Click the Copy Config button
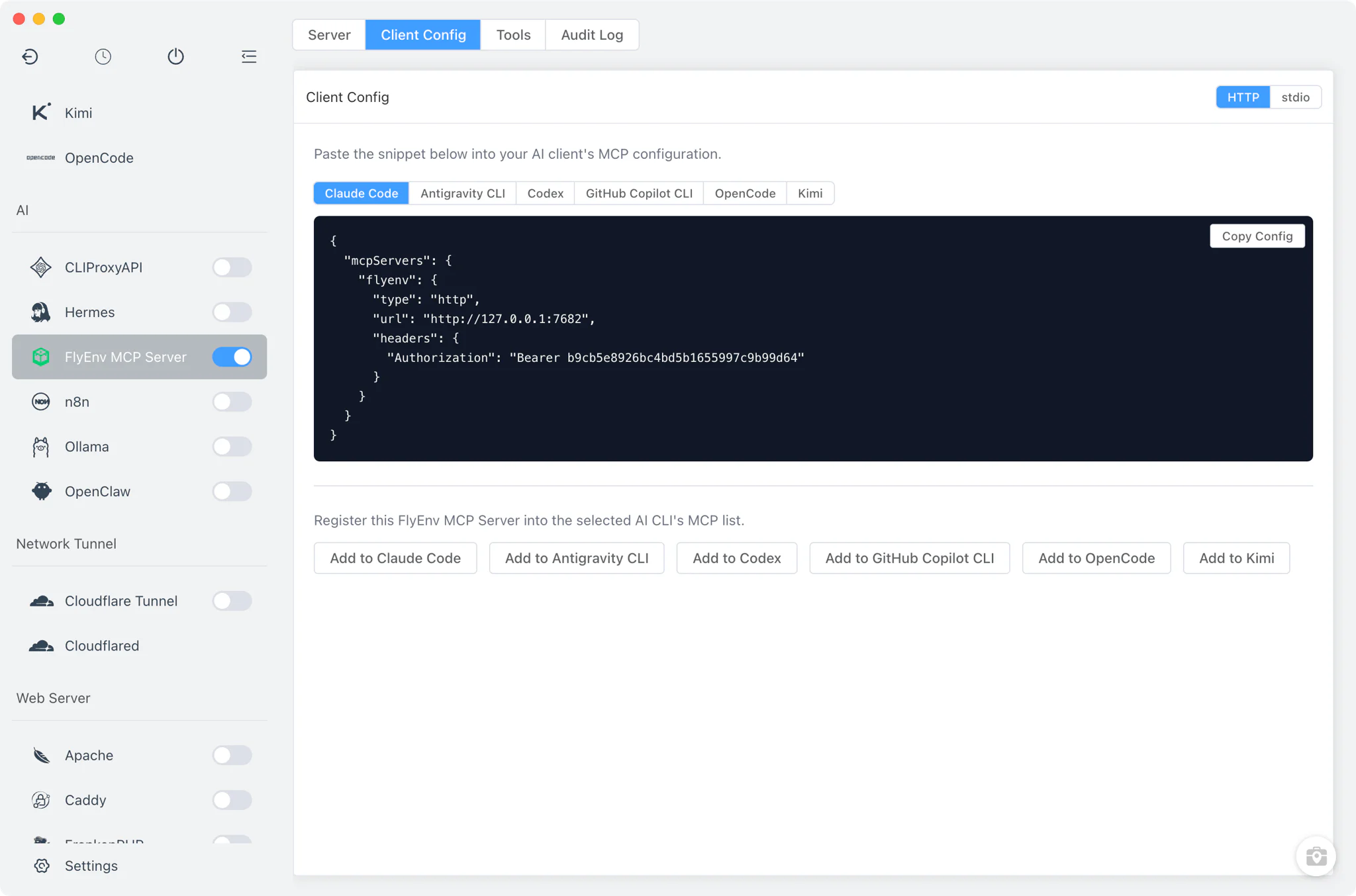 (x=1257, y=236)
